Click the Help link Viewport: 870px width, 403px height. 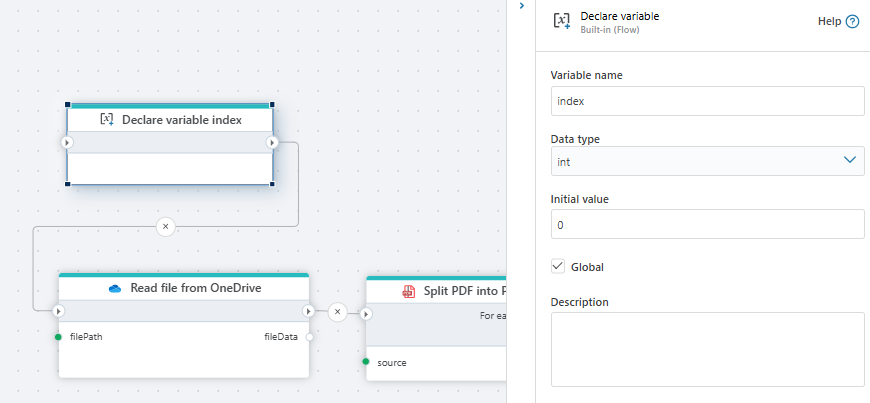pyautogui.click(x=828, y=22)
